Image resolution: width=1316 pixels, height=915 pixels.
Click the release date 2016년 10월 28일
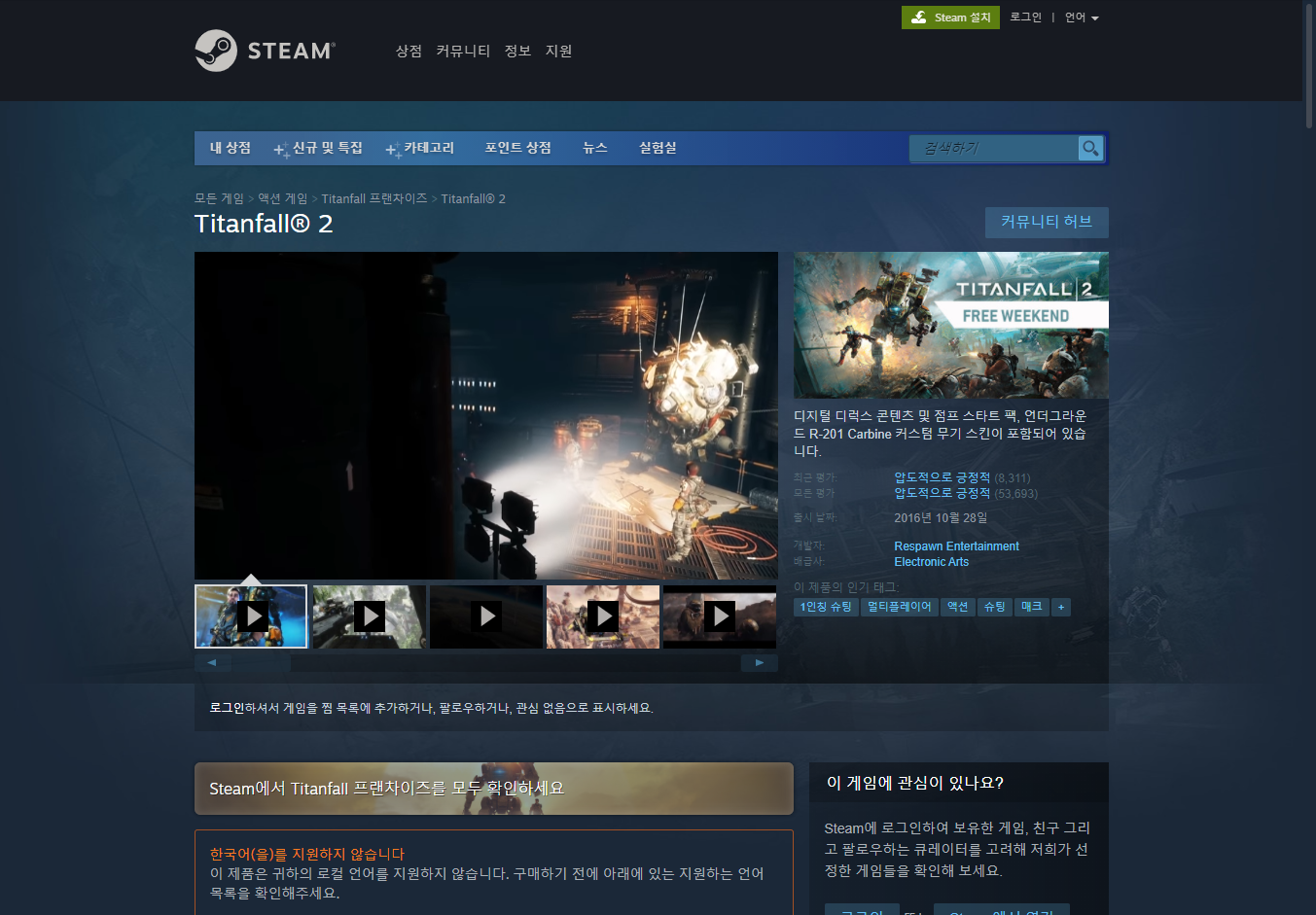941,517
